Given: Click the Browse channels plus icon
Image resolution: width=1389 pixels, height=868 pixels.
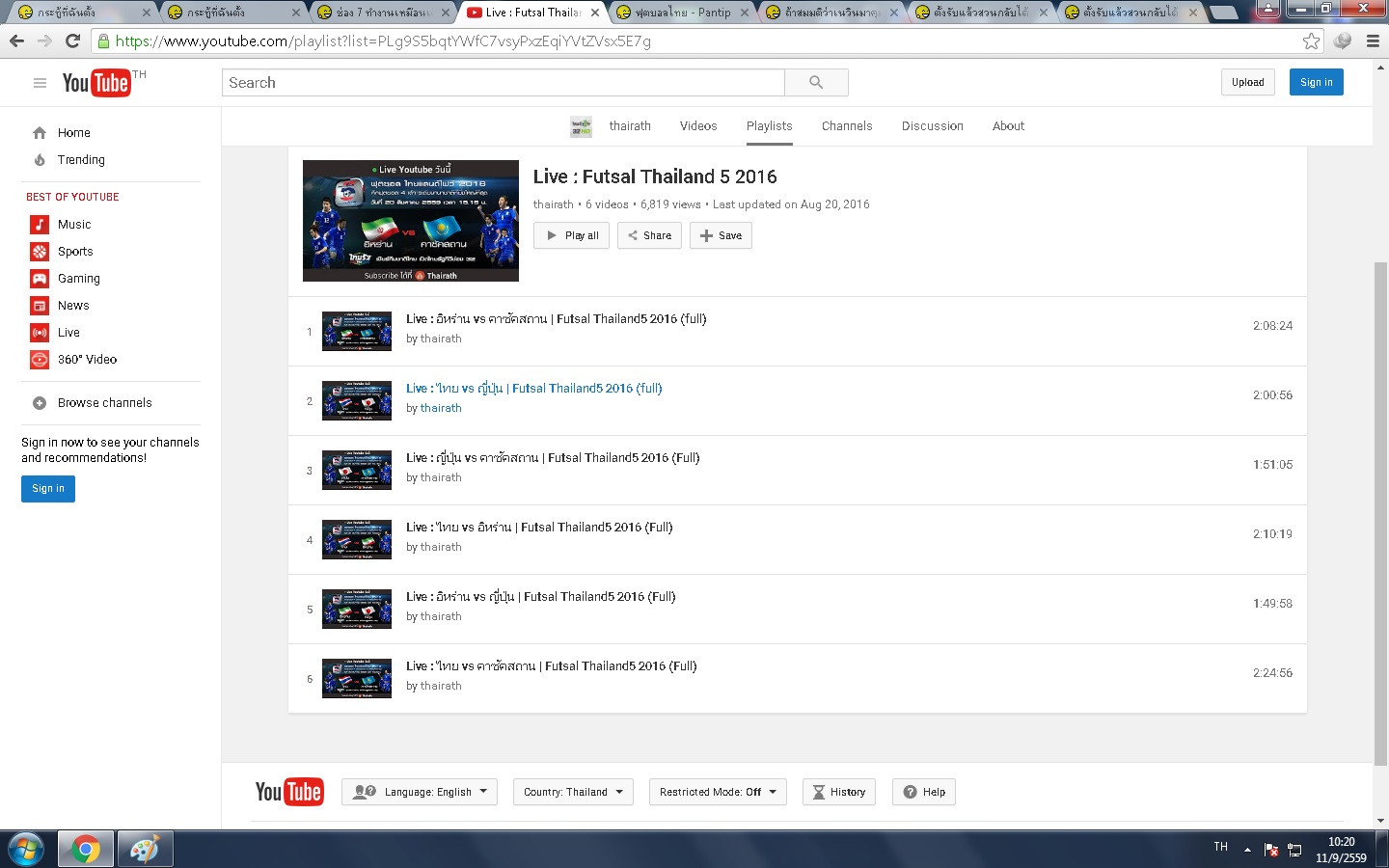Looking at the screenshot, I should click(40, 403).
